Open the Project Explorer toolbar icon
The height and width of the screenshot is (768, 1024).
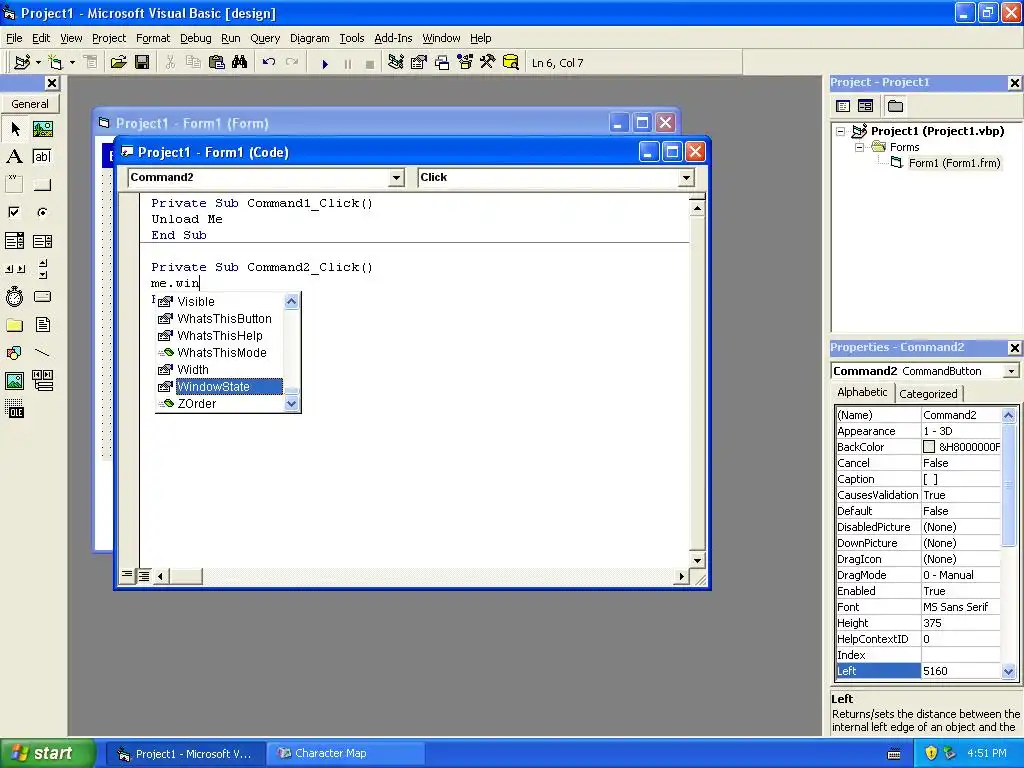tap(395, 63)
